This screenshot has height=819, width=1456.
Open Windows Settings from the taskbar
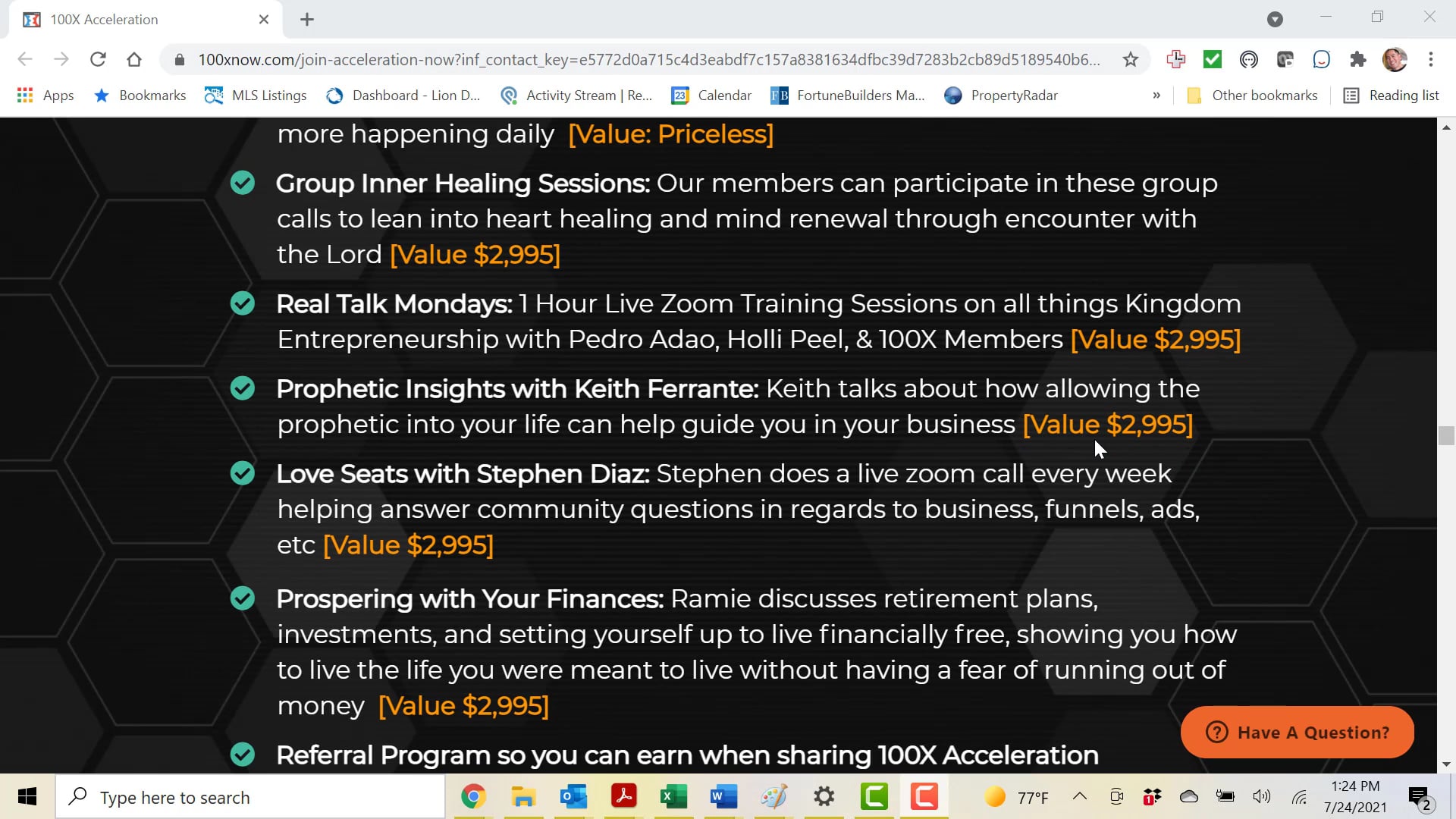[x=824, y=796]
